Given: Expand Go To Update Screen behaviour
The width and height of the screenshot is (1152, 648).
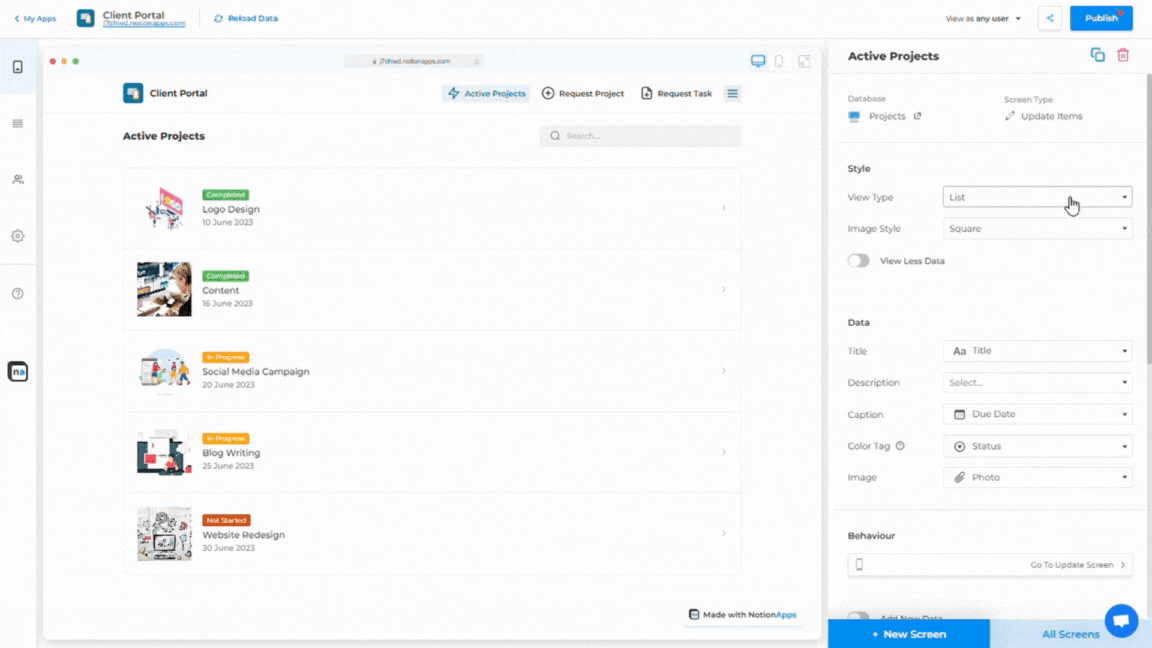Looking at the screenshot, I should tap(990, 565).
